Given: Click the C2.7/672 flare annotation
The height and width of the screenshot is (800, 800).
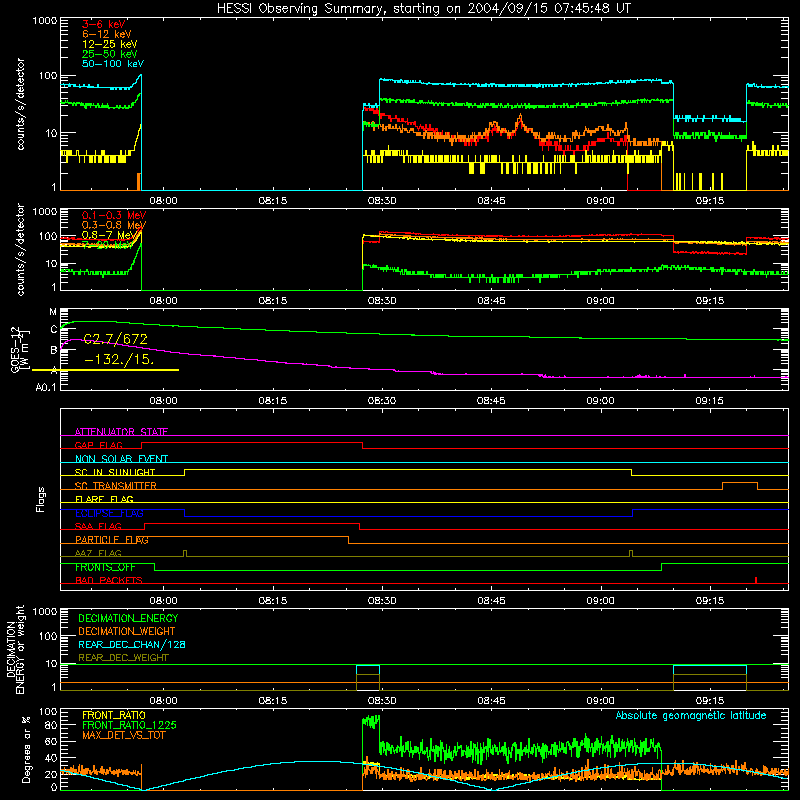Looking at the screenshot, I should 115,339.
